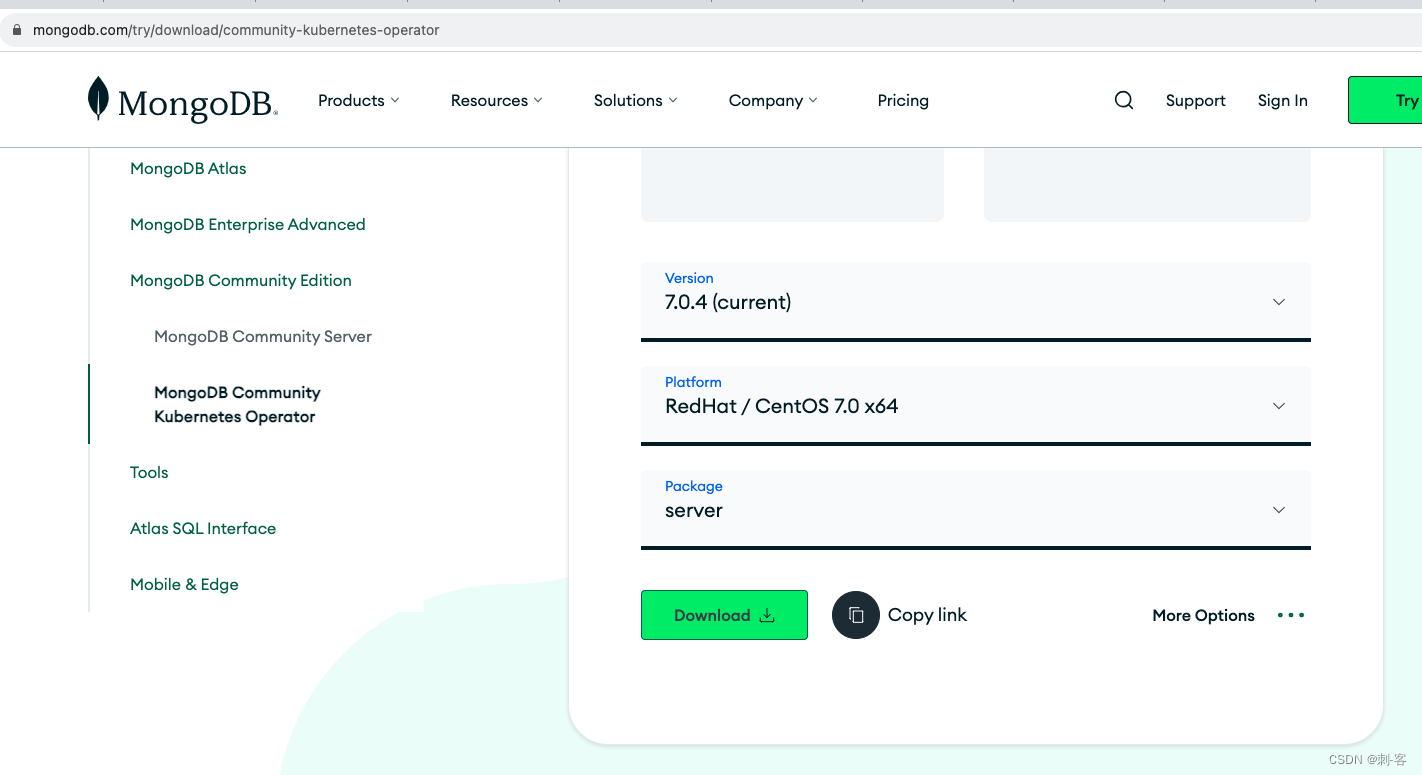Expand the Company menu

[x=773, y=100]
